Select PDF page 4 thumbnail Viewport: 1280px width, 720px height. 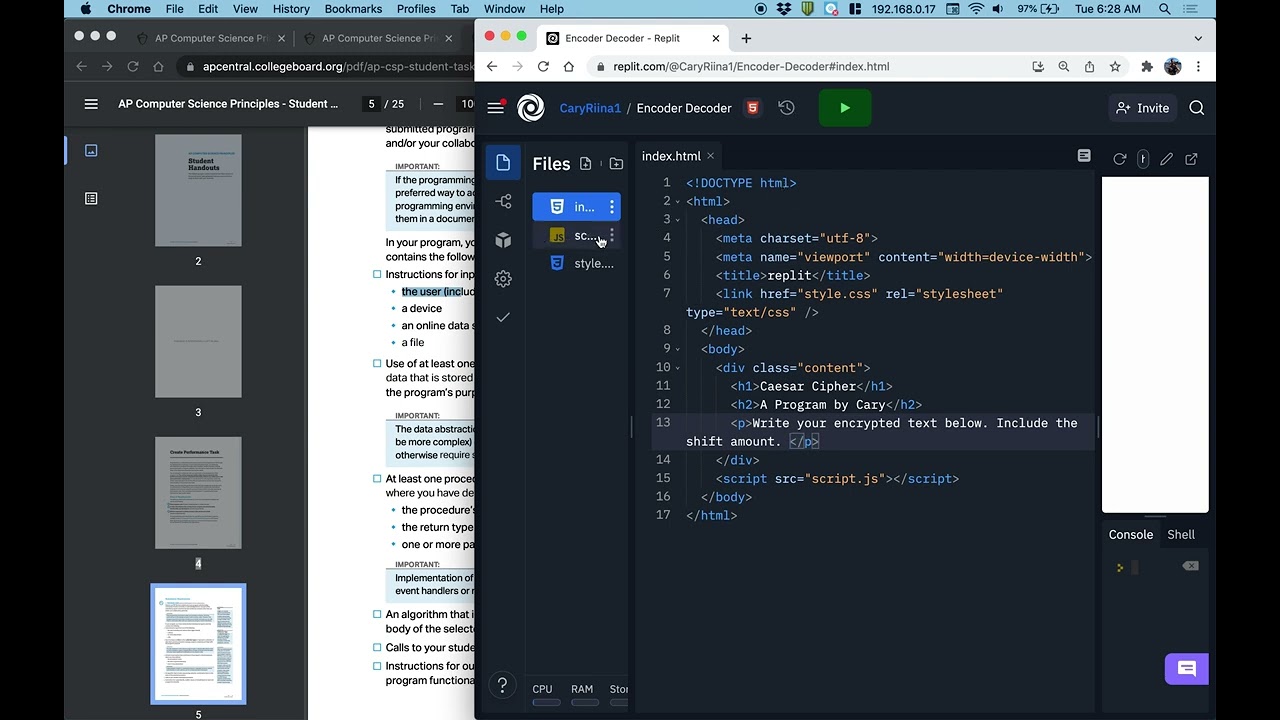[x=198, y=493]
